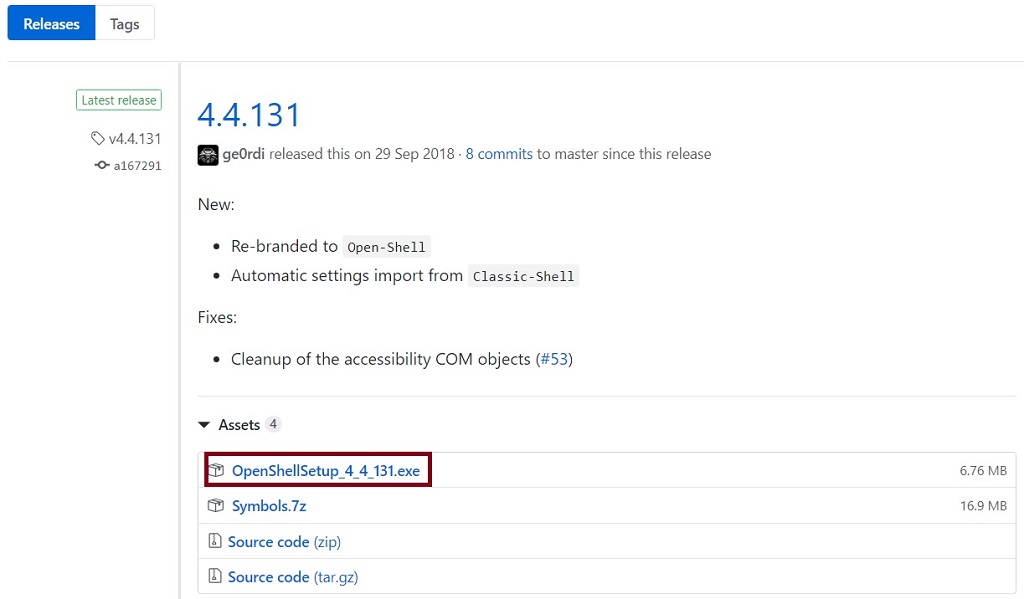Screen dimensions: 1024x599
Task: Click the Assets heading label
Action: [239, 425]
